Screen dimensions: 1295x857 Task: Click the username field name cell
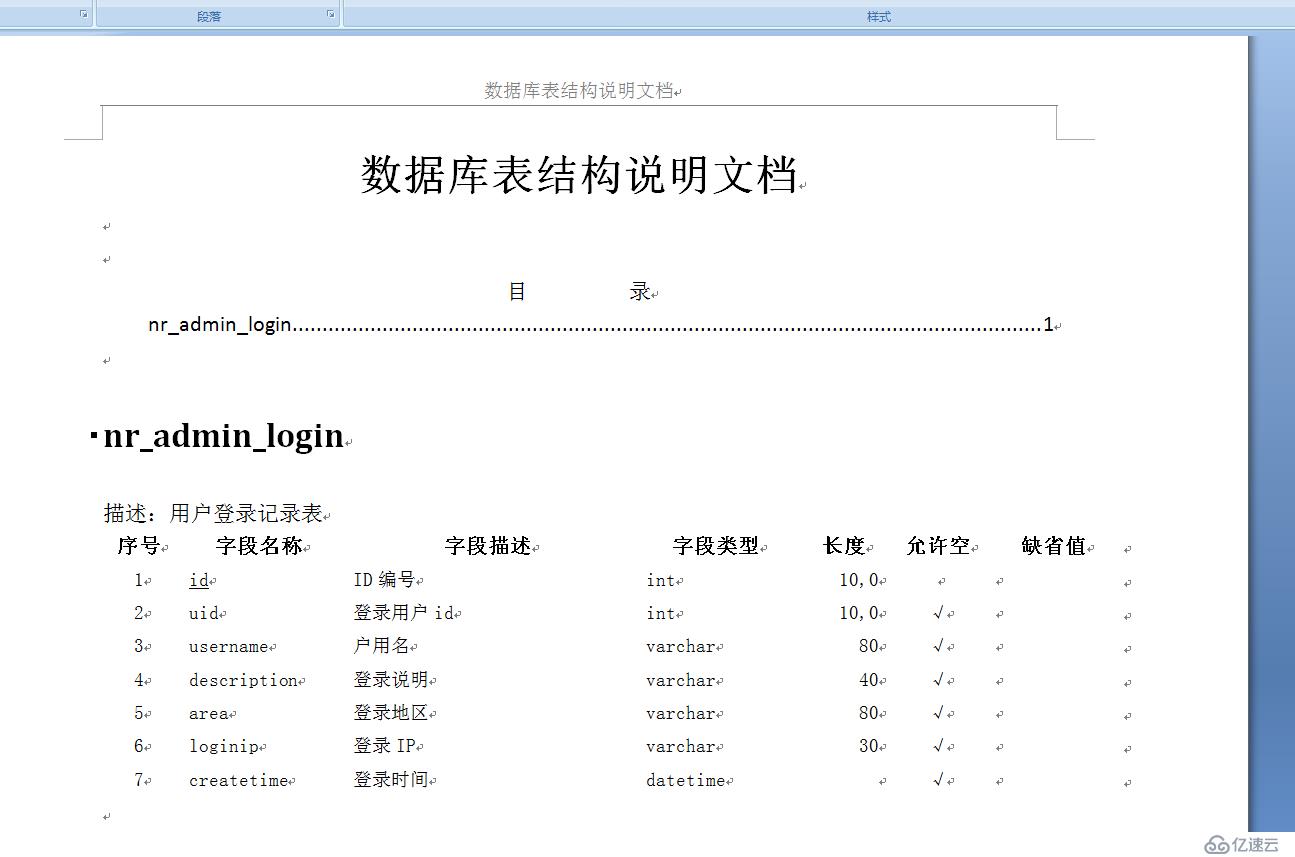tap(229, 647)
